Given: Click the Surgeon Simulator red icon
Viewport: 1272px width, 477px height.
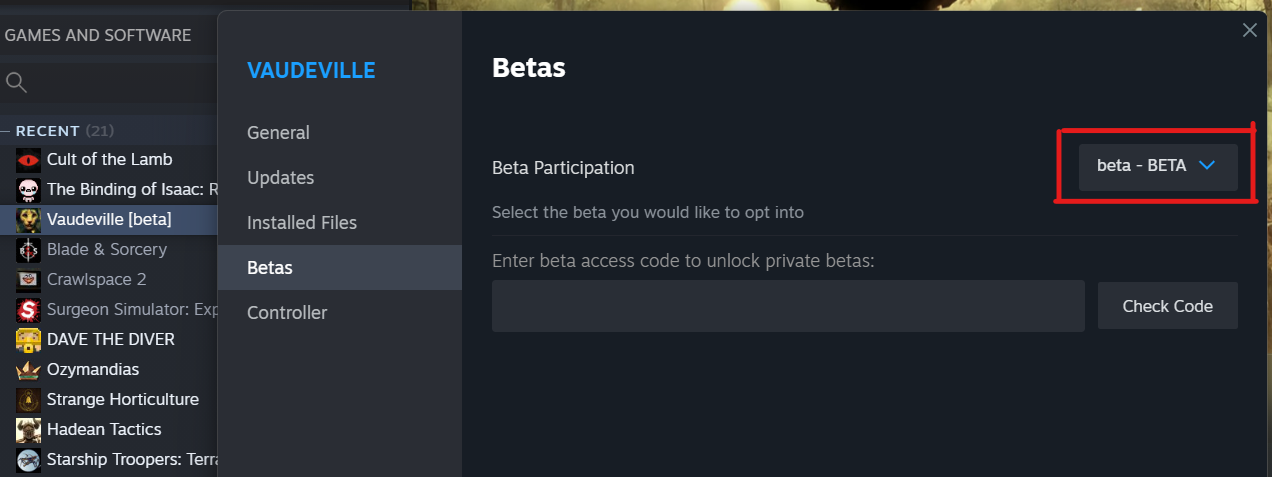Looking at the screenshot, I should click(29, 309).
